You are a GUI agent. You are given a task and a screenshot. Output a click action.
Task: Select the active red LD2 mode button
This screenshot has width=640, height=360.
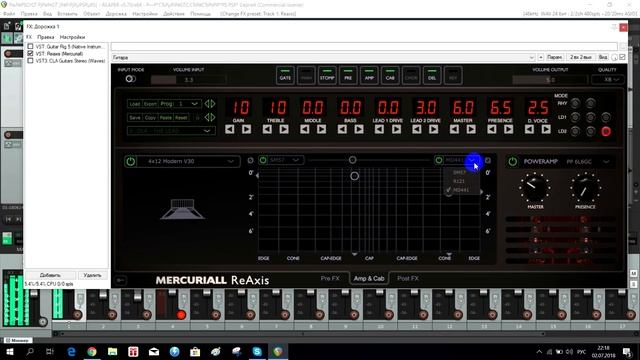pyautogui.click(x=606, y=131)
